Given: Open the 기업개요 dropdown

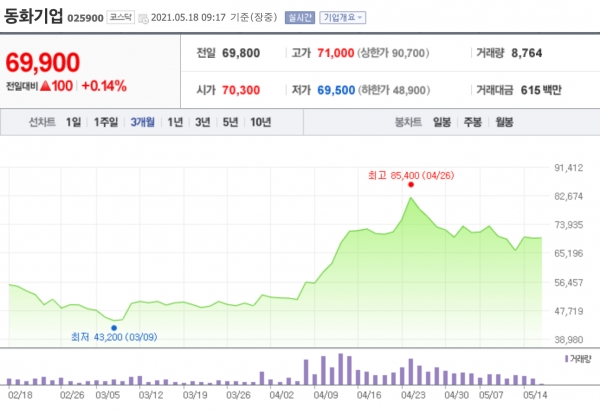Looking at the screenshot, I should (342, 18).
